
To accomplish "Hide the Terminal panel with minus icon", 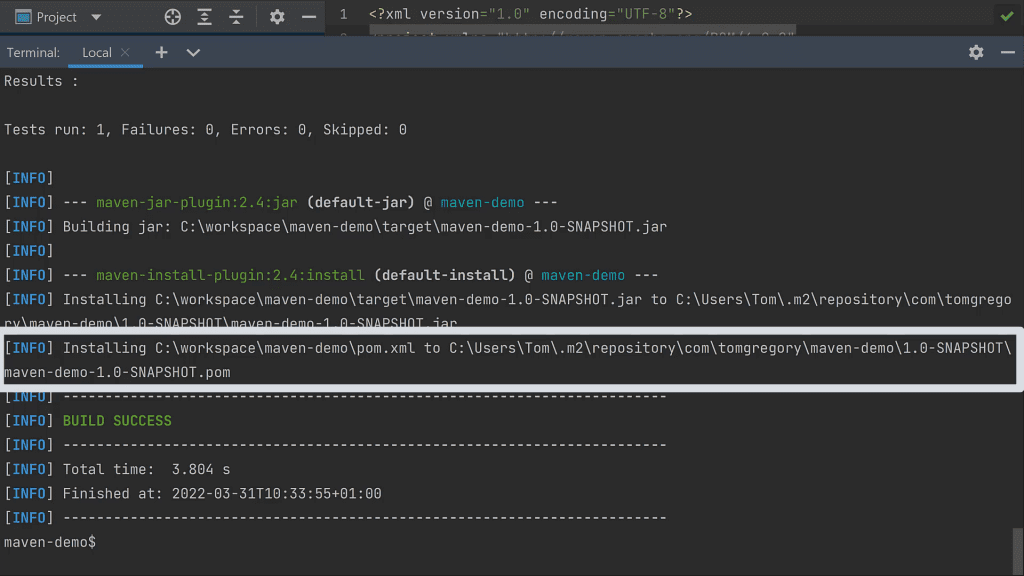I will point(1007,52).
